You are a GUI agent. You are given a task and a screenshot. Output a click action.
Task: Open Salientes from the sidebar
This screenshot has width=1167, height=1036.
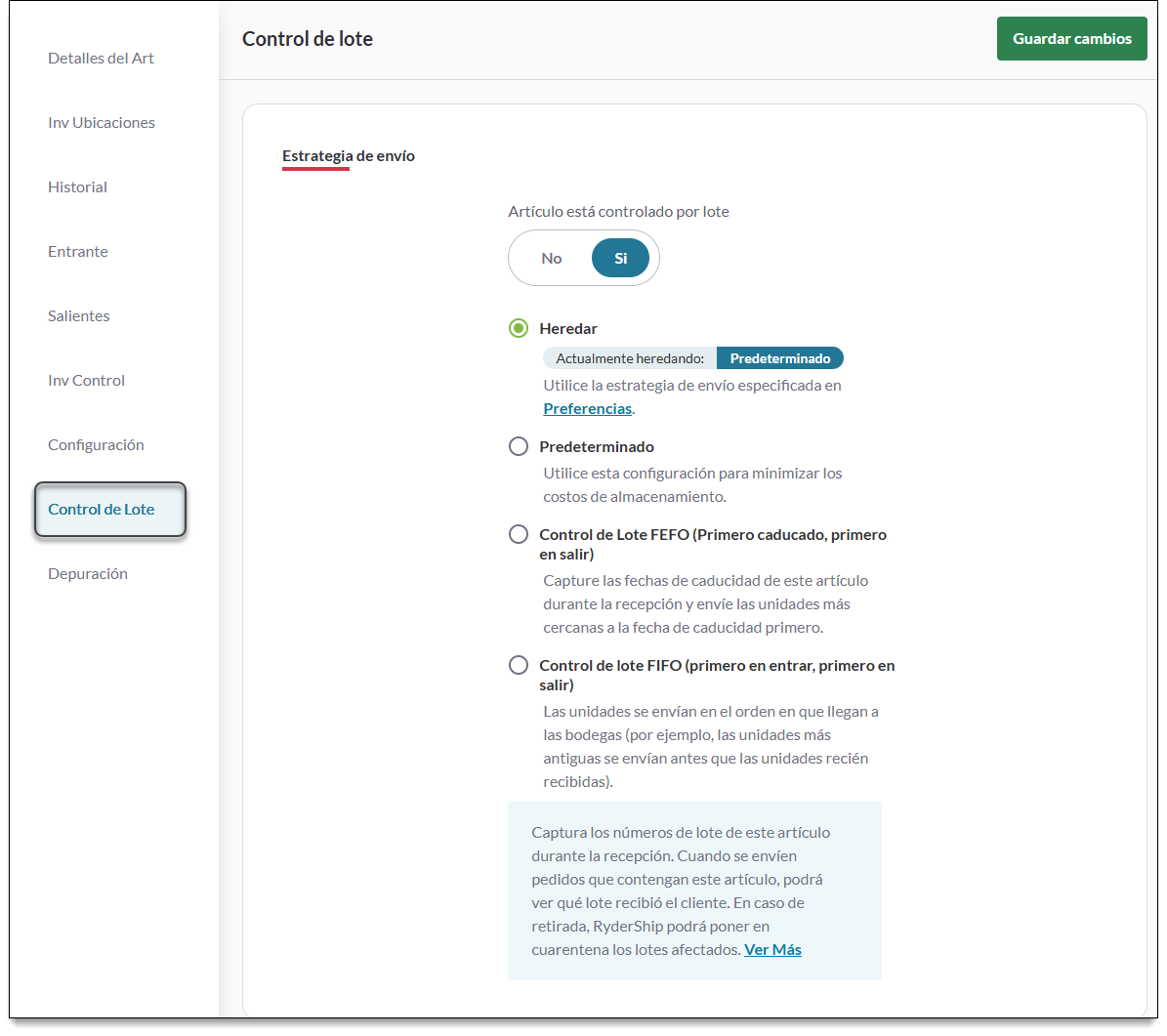tap(79, 316)
